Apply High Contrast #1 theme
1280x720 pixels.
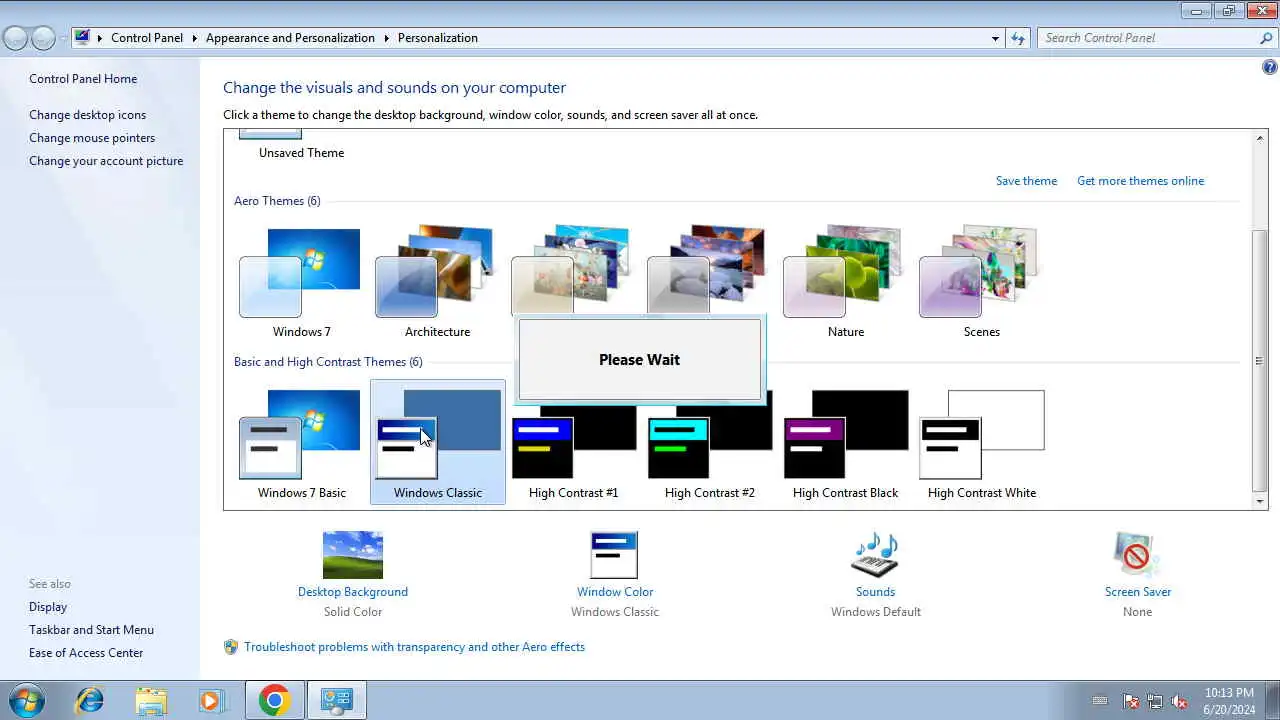(573, 443)
